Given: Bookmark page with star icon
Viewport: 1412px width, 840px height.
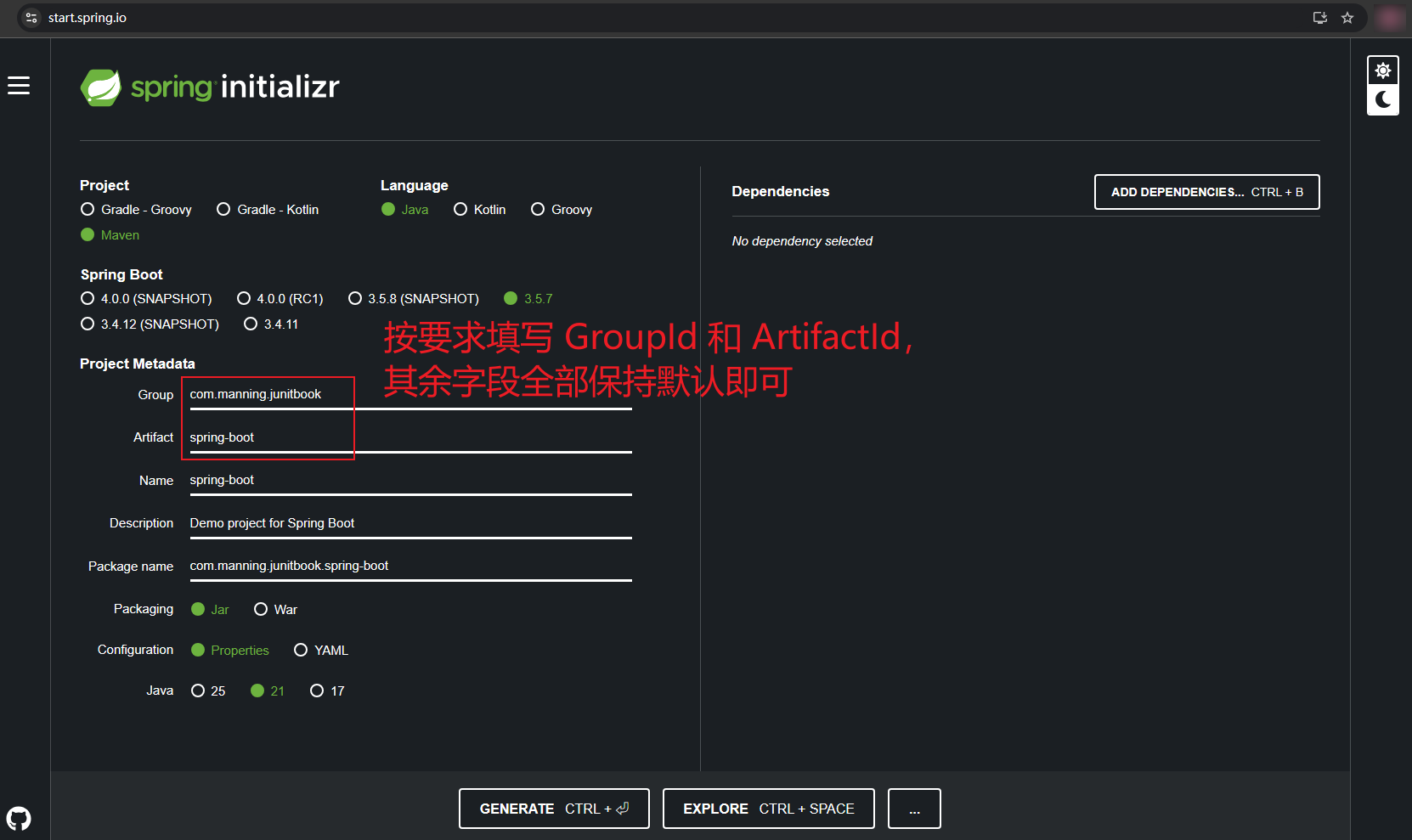Looking at the screenshot, I should pyautogui.click(x=1347, y=18).
